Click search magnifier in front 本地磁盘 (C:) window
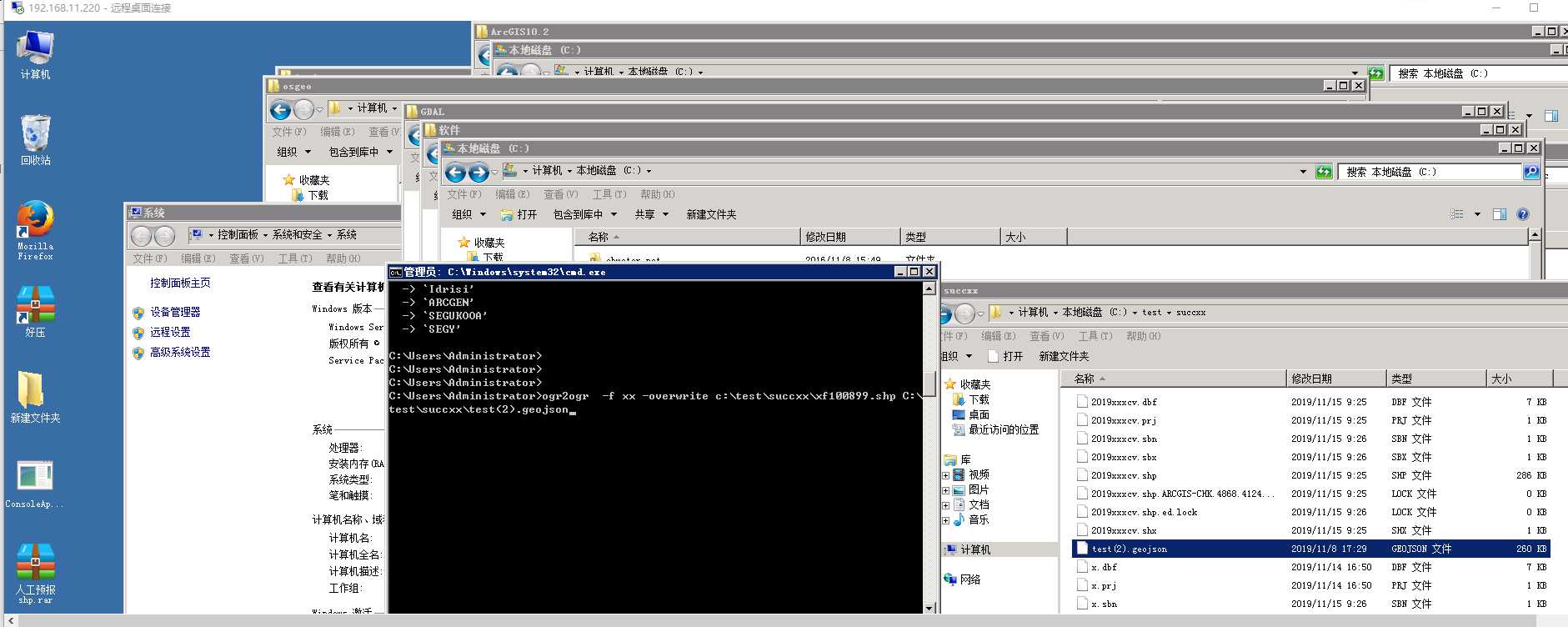This screenshot has height=627, width=1568. point(1531,172)
